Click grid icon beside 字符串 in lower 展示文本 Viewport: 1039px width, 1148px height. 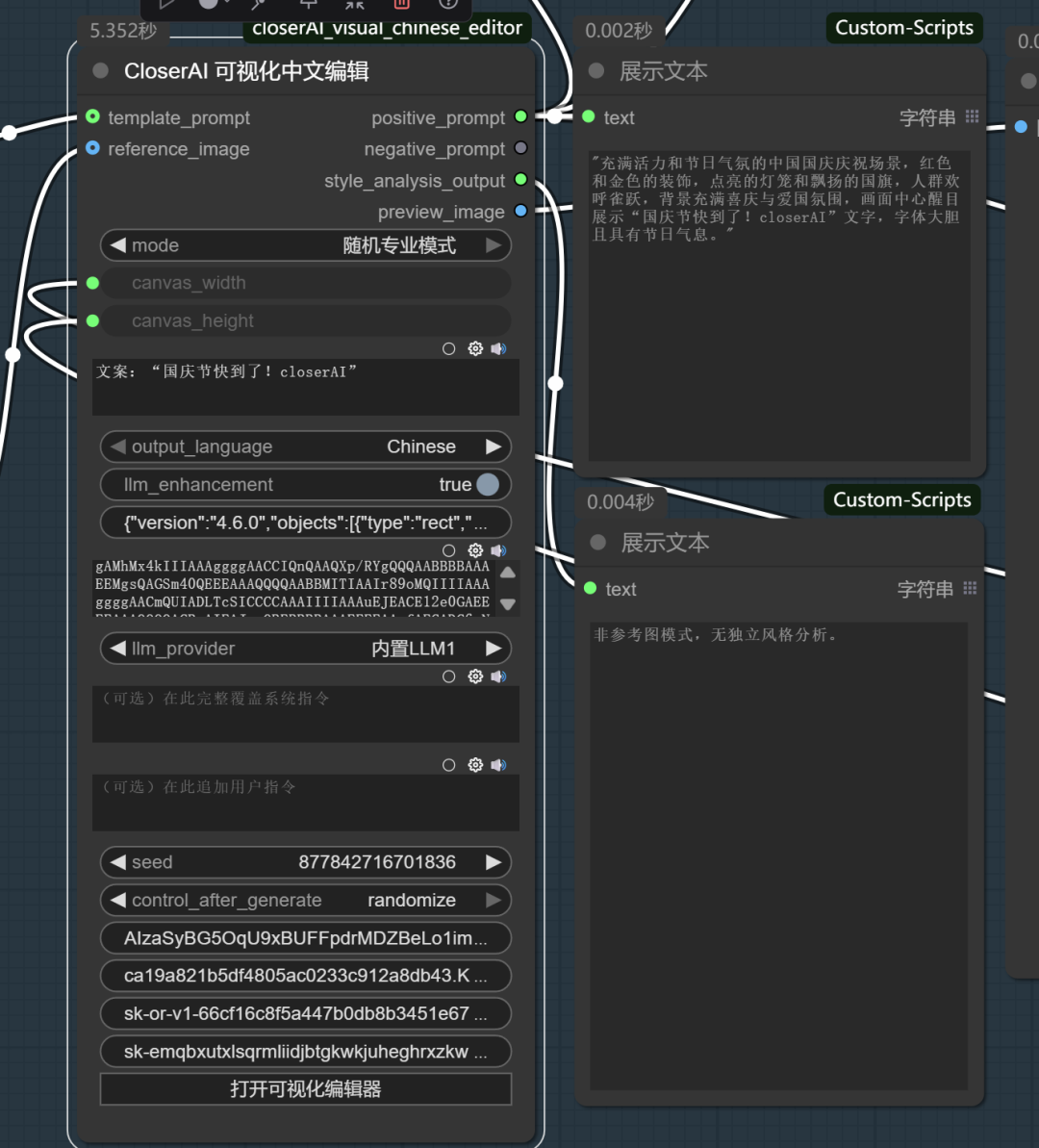point(970,588)
